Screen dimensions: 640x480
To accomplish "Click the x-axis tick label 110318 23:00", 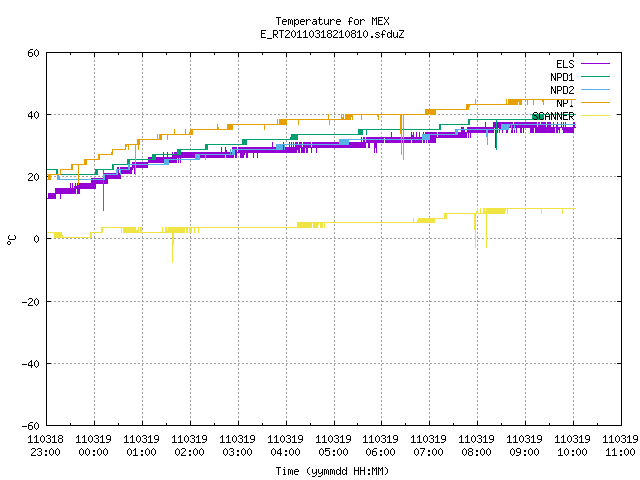I will [45, 446].
